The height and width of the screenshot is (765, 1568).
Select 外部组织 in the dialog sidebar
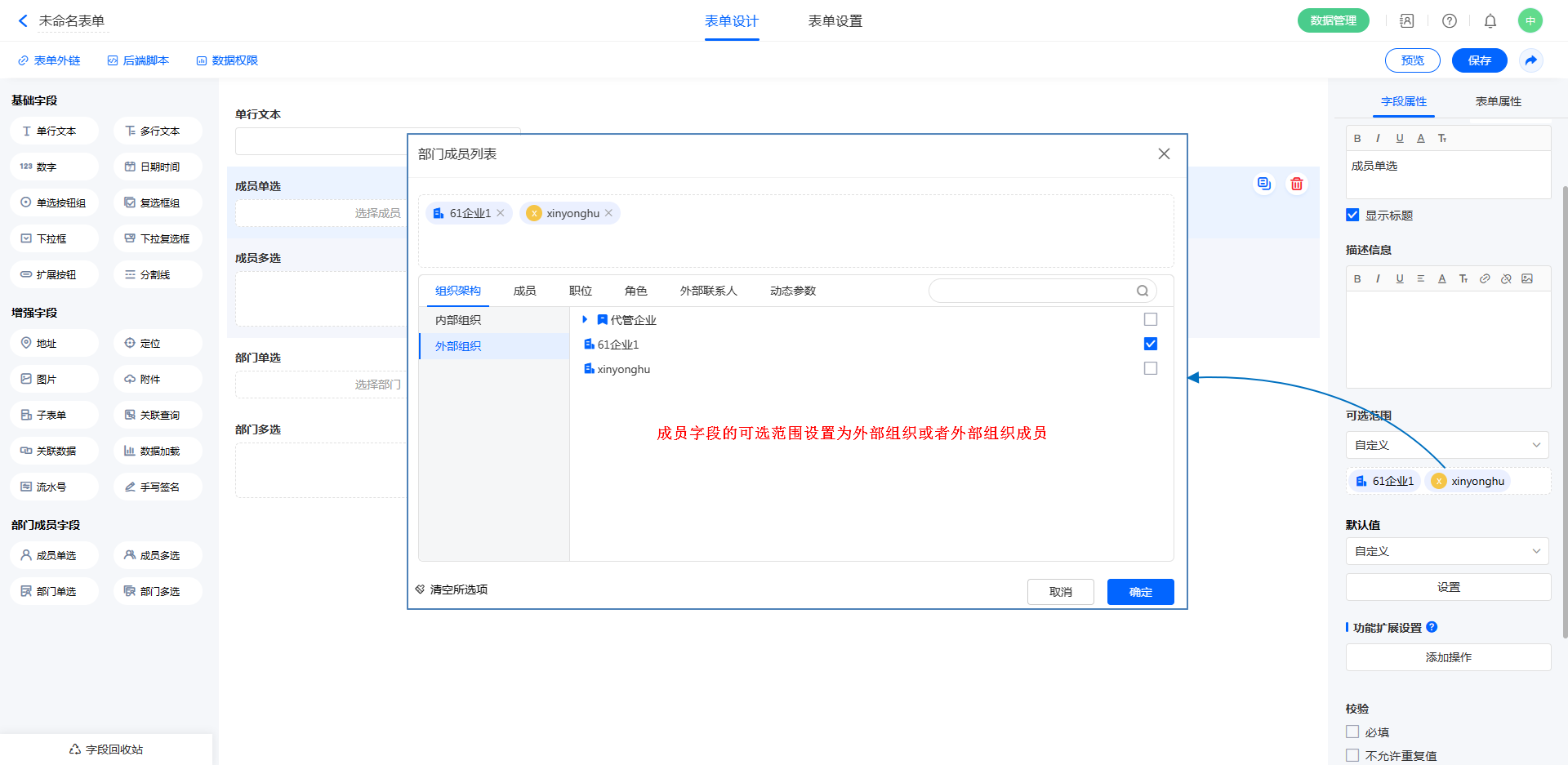coord(494,346)
